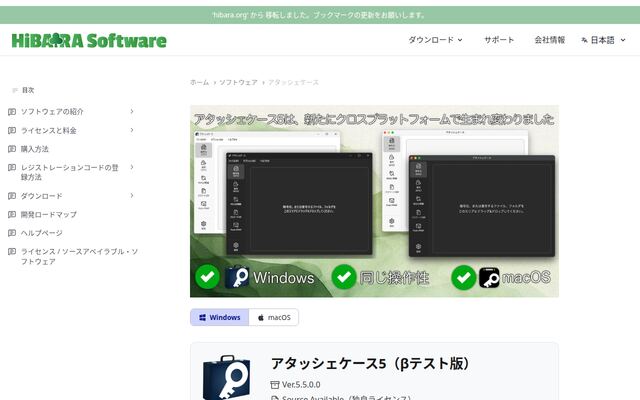The height and width of the screenshot is (400, 640).
Task: Click the green checkmark beside 同じ操作性
Action: pyautogui.click(x=344, y=277)
